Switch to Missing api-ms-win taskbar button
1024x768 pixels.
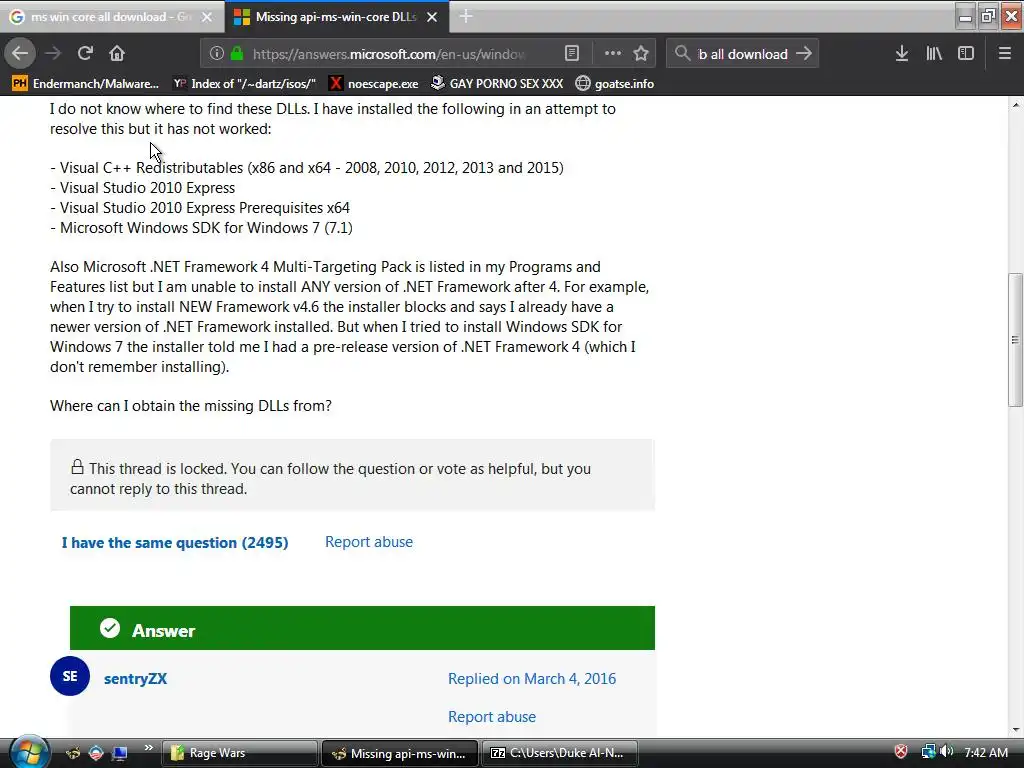400,753
